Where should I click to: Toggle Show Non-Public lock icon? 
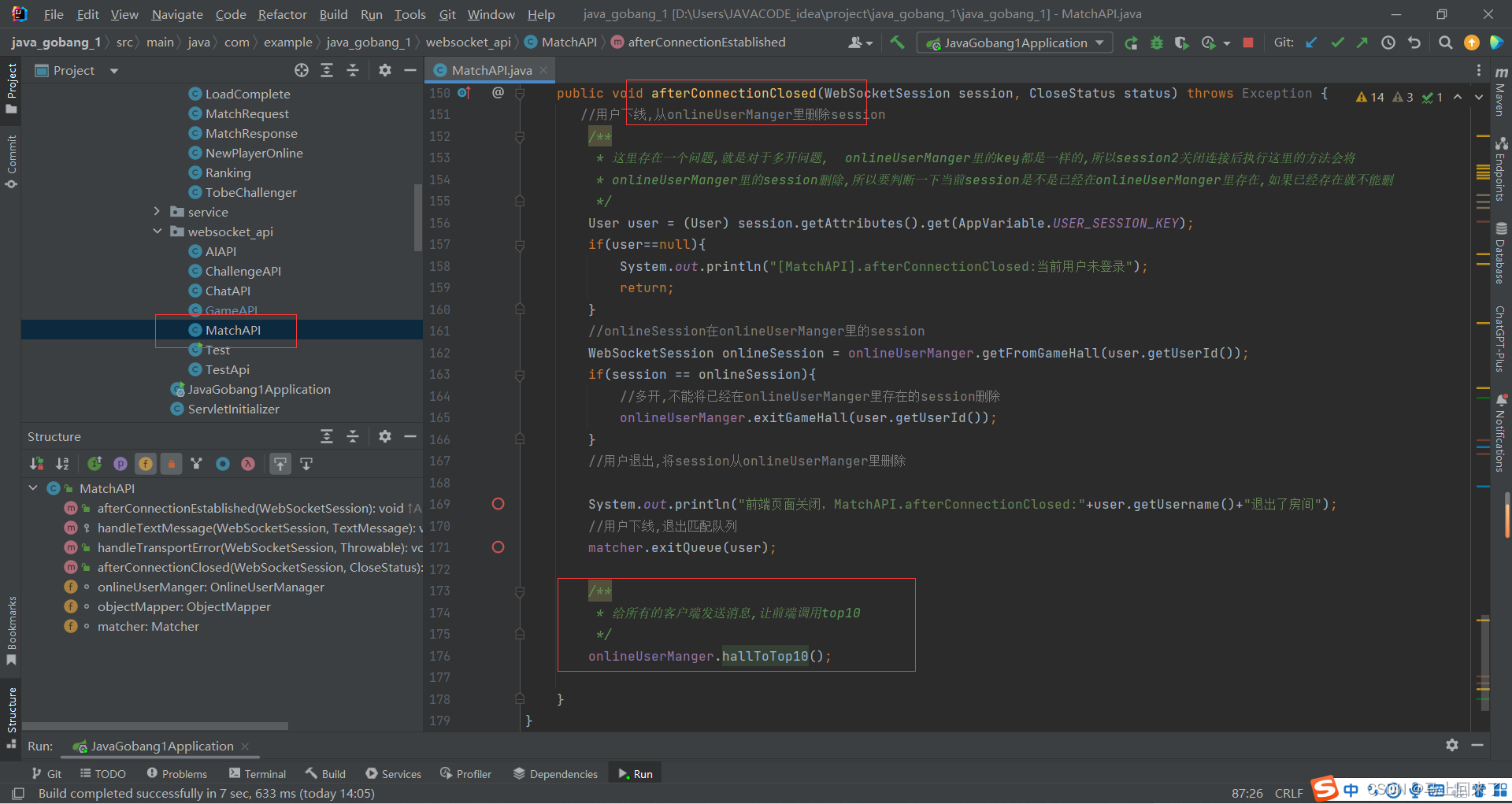pyautogui.click(x=171, y=464)
